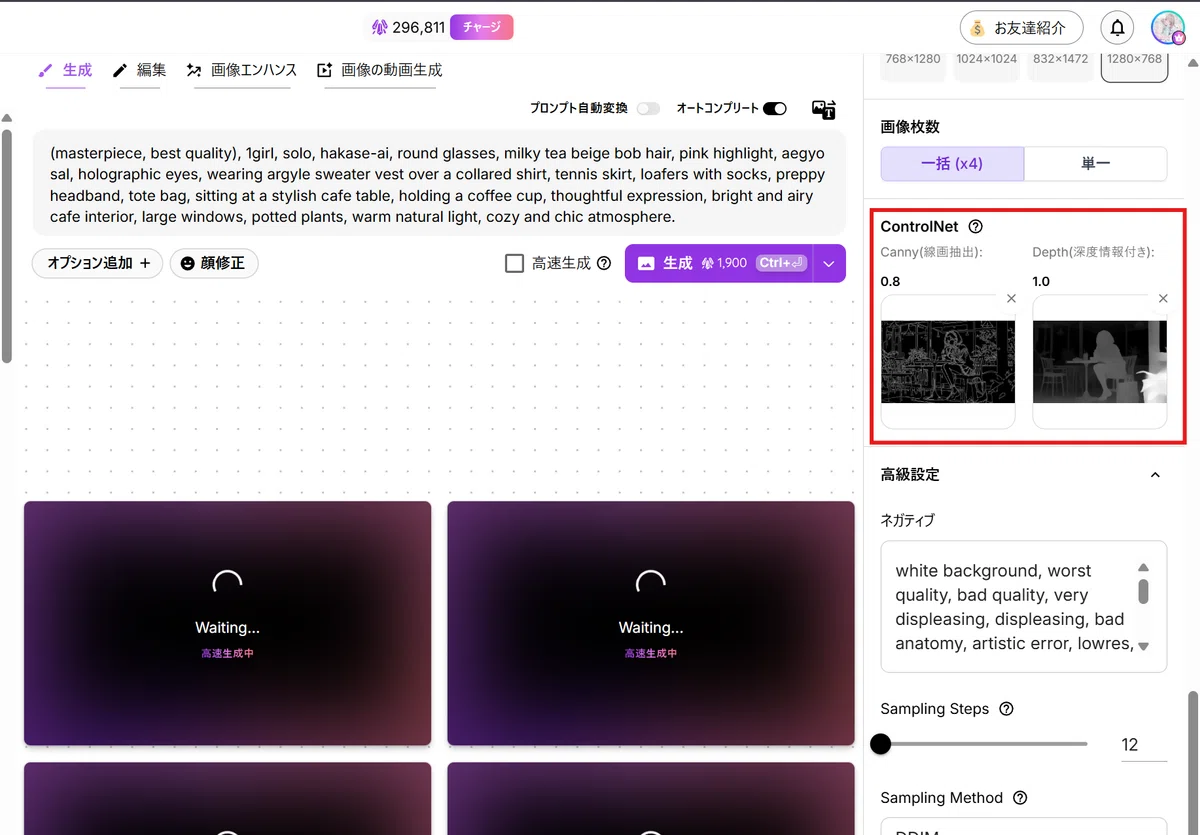
Task: Toggle the プロンプト自動変換 switch
Action: click(649, 108)
